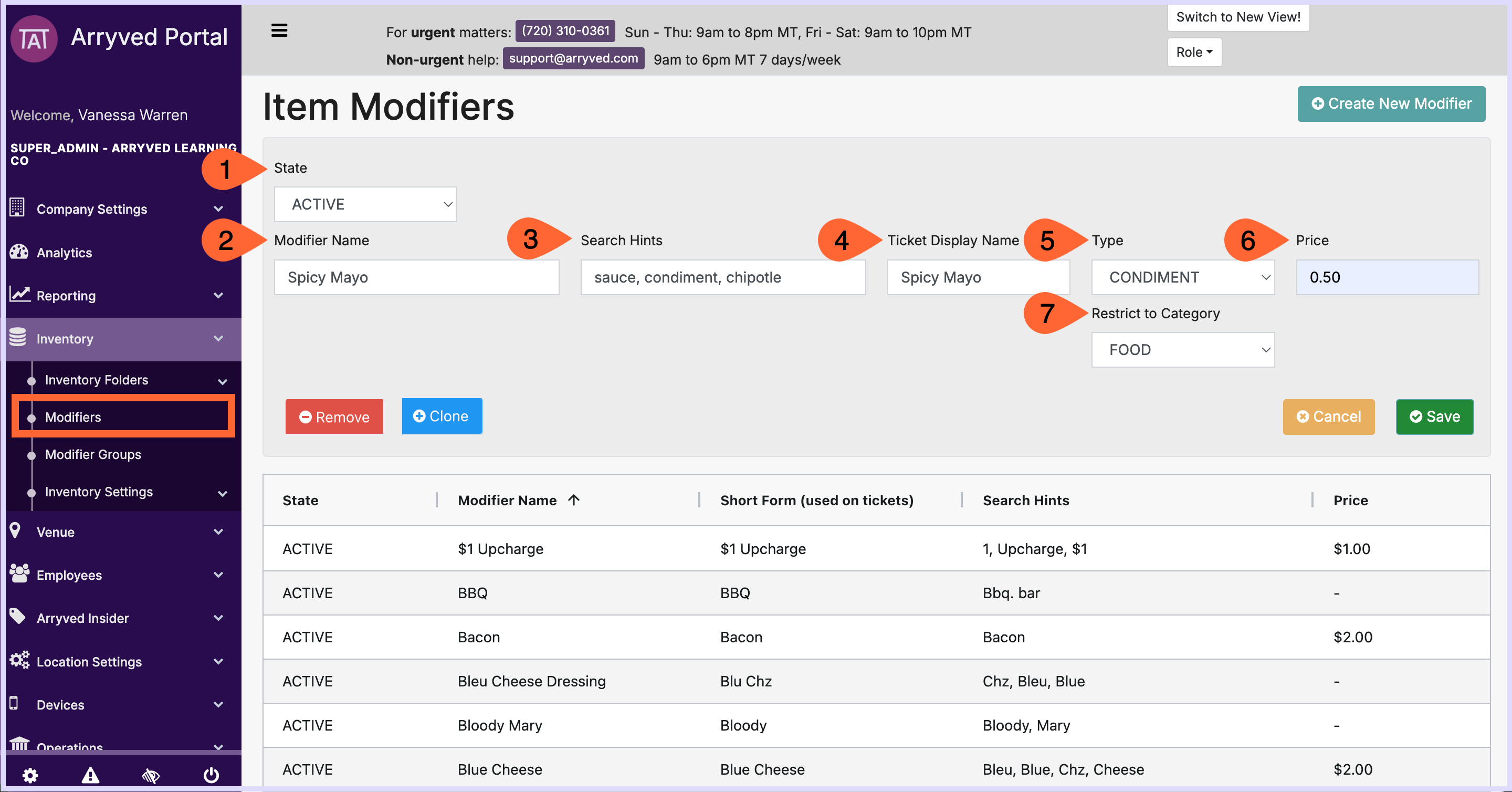Expand Venue chevron
The height and width of the screenshot is (792, 1512).
(x=218, y=532)
